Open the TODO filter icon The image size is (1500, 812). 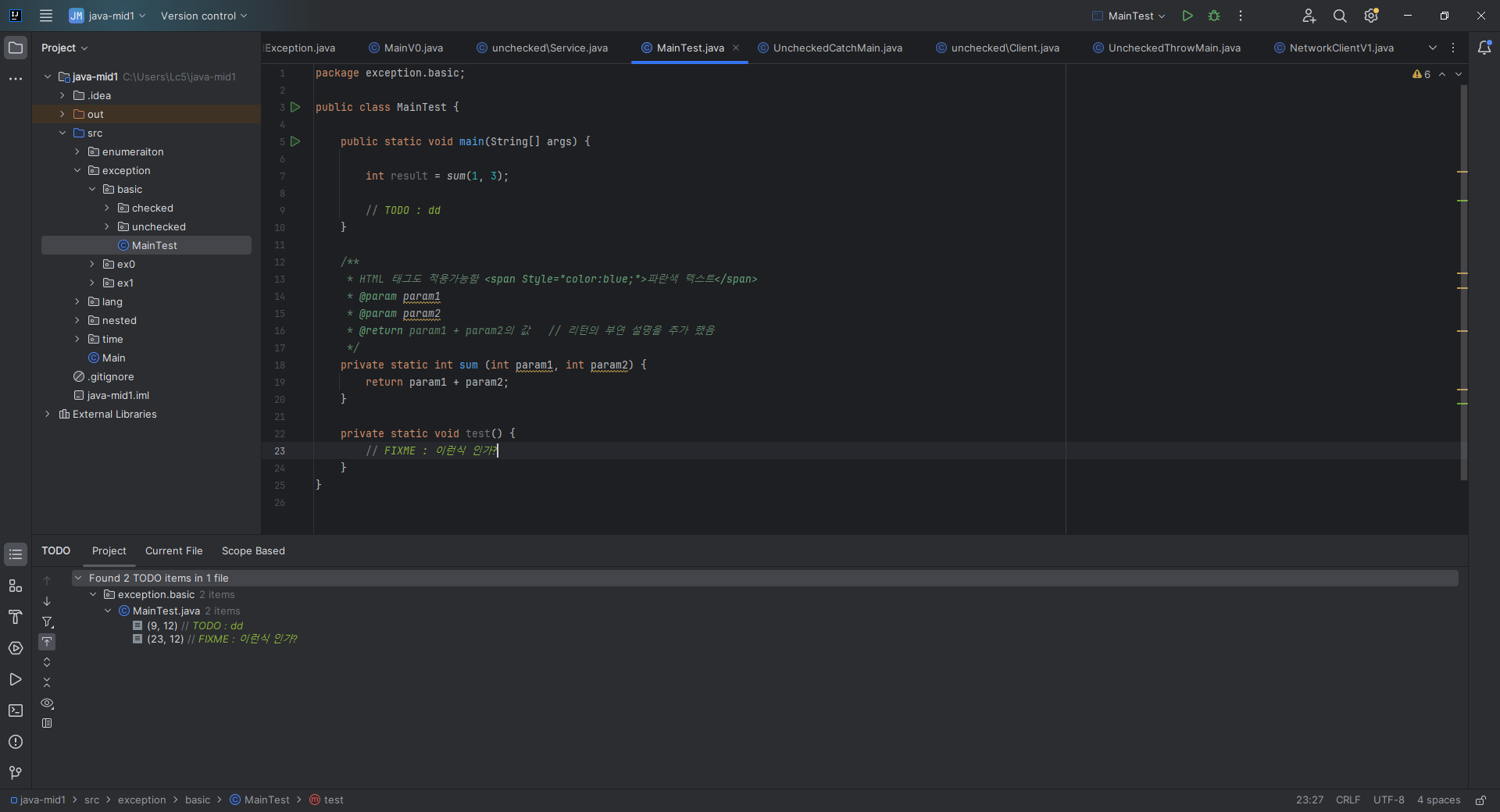click(47, 621)
